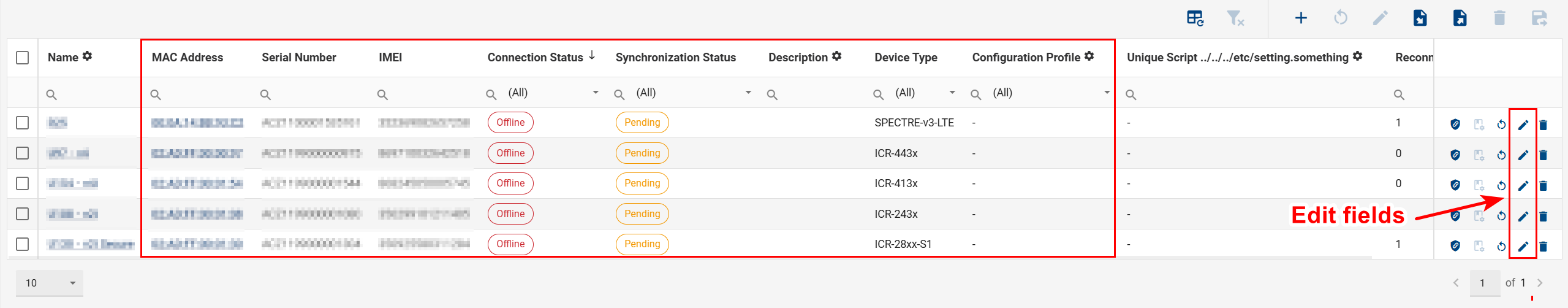Click the add new device plus icon
Image resolution: width=1568 pixels, height=308 pixels.
1300,18
